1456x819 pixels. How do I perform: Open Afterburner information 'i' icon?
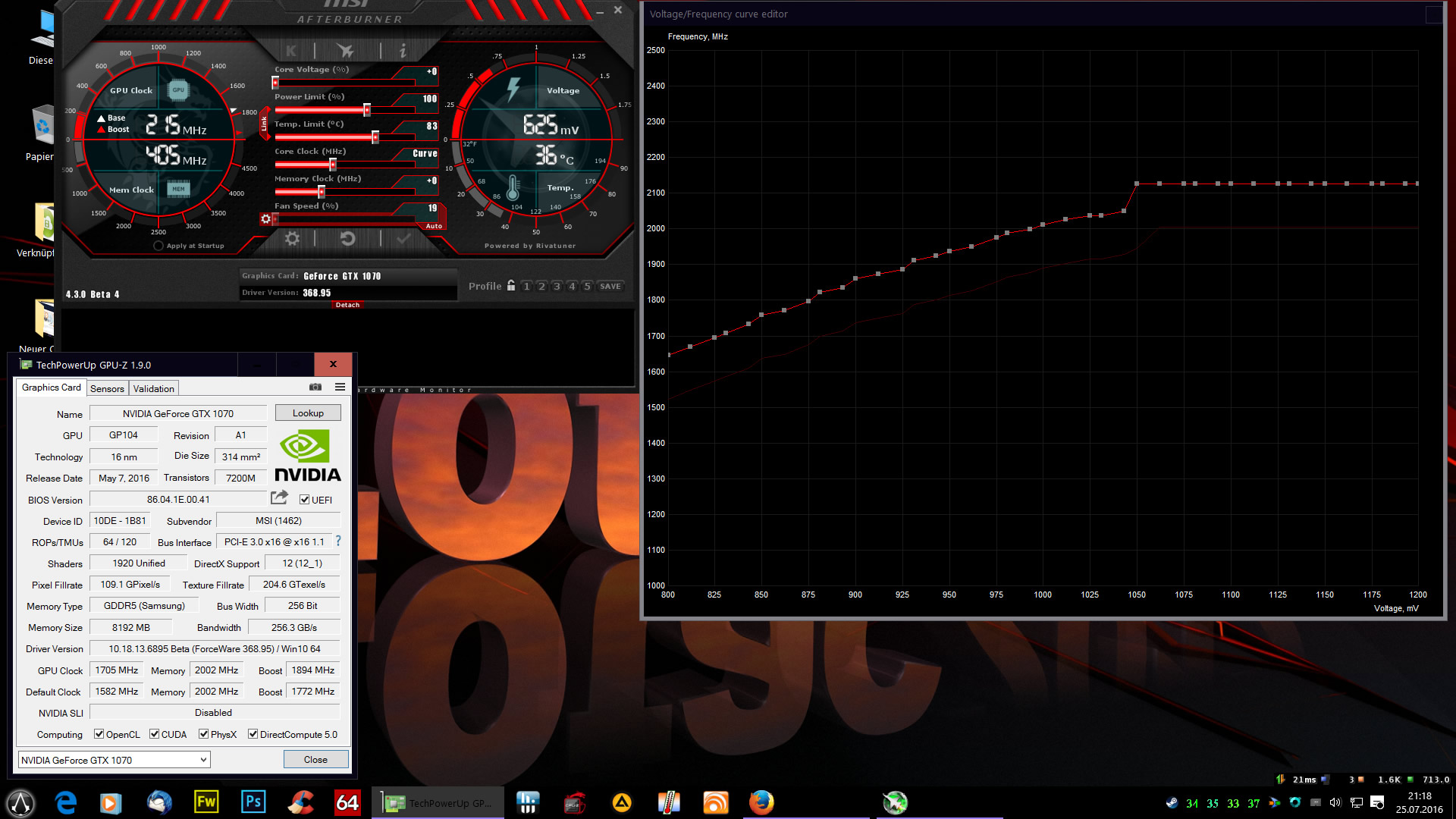[403, 51]
